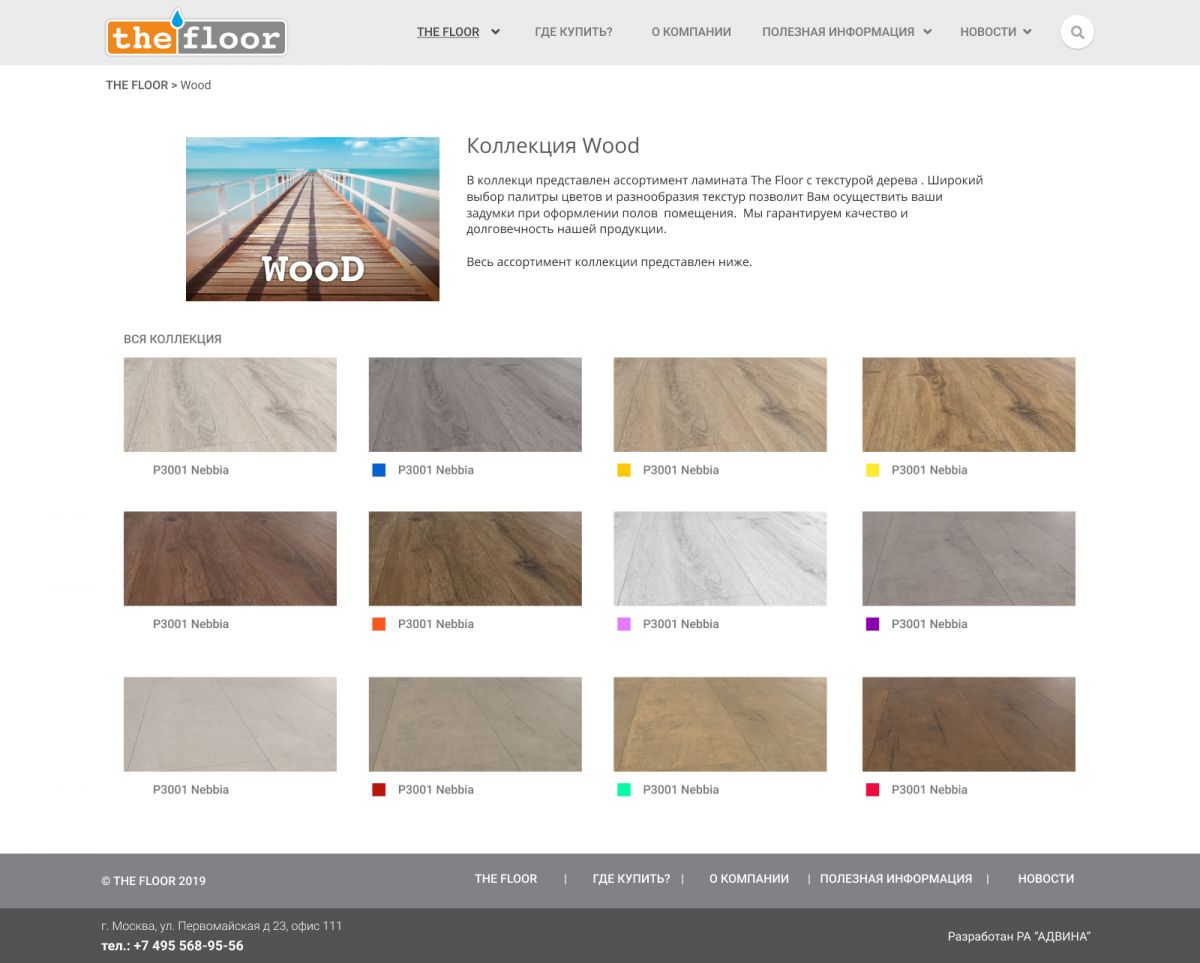1200x963 pixels.
Task: Open THE FLOOR header menu item
Action: [x=448, y=32]
